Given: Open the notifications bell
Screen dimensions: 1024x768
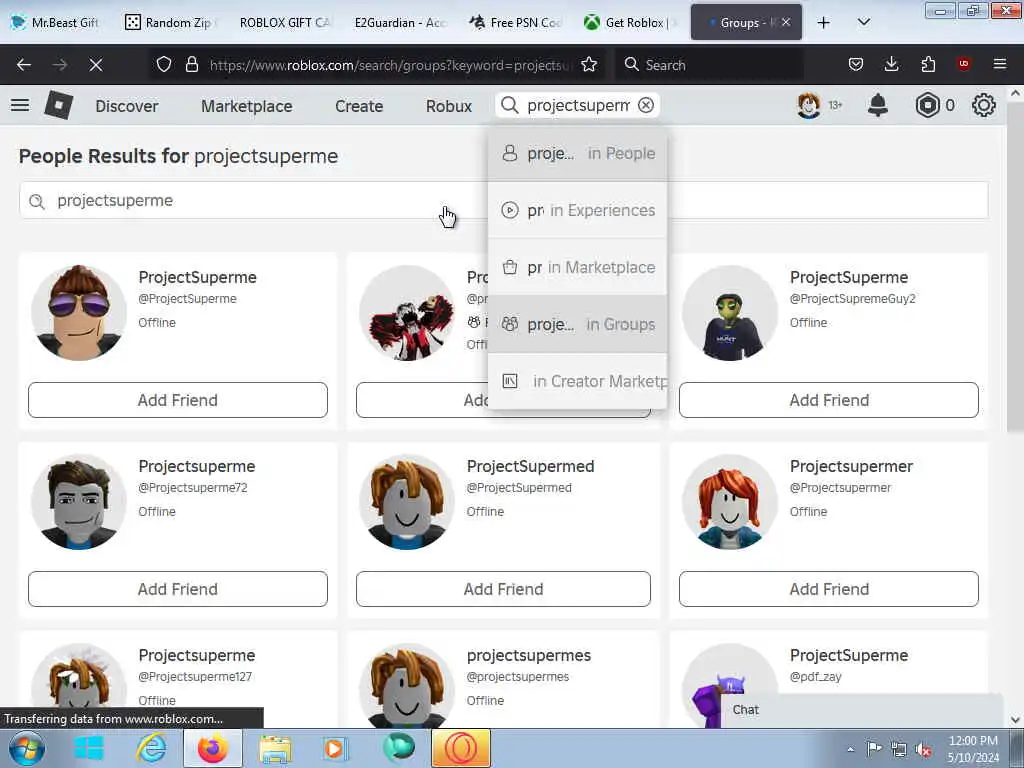Looking at the screenshot, I should click(878, 105).
